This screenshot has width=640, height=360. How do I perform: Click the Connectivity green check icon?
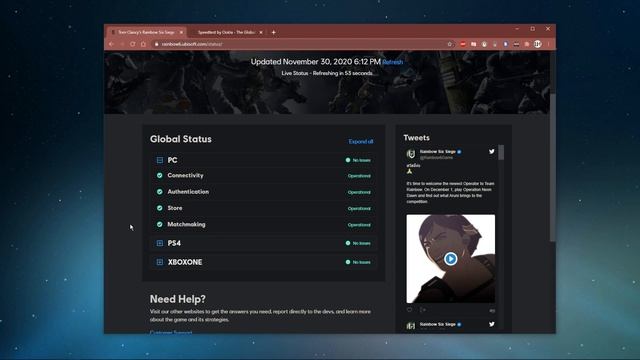160,176
